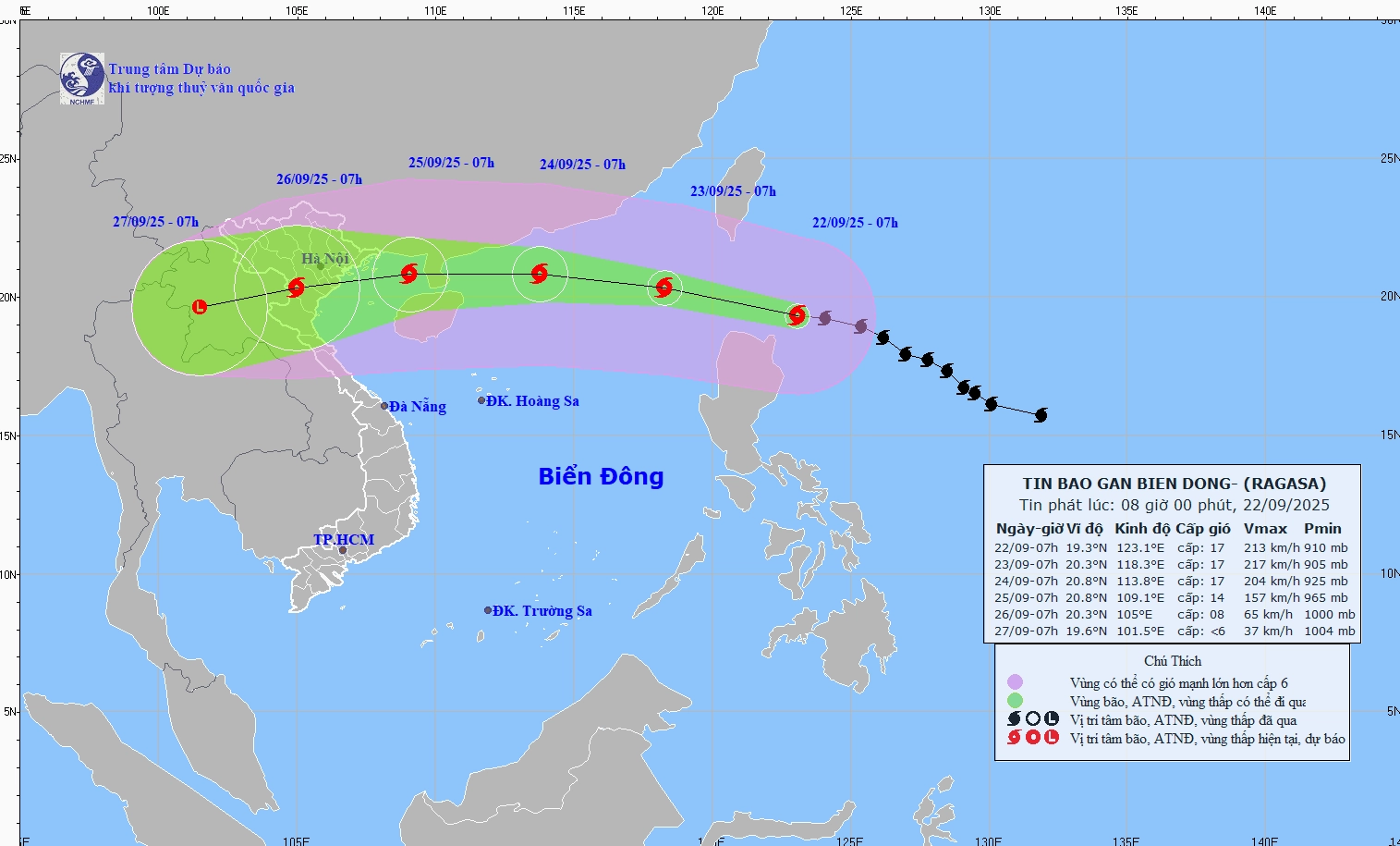Click the forecast storm icon for 26/09

click(x=296, y=288)
